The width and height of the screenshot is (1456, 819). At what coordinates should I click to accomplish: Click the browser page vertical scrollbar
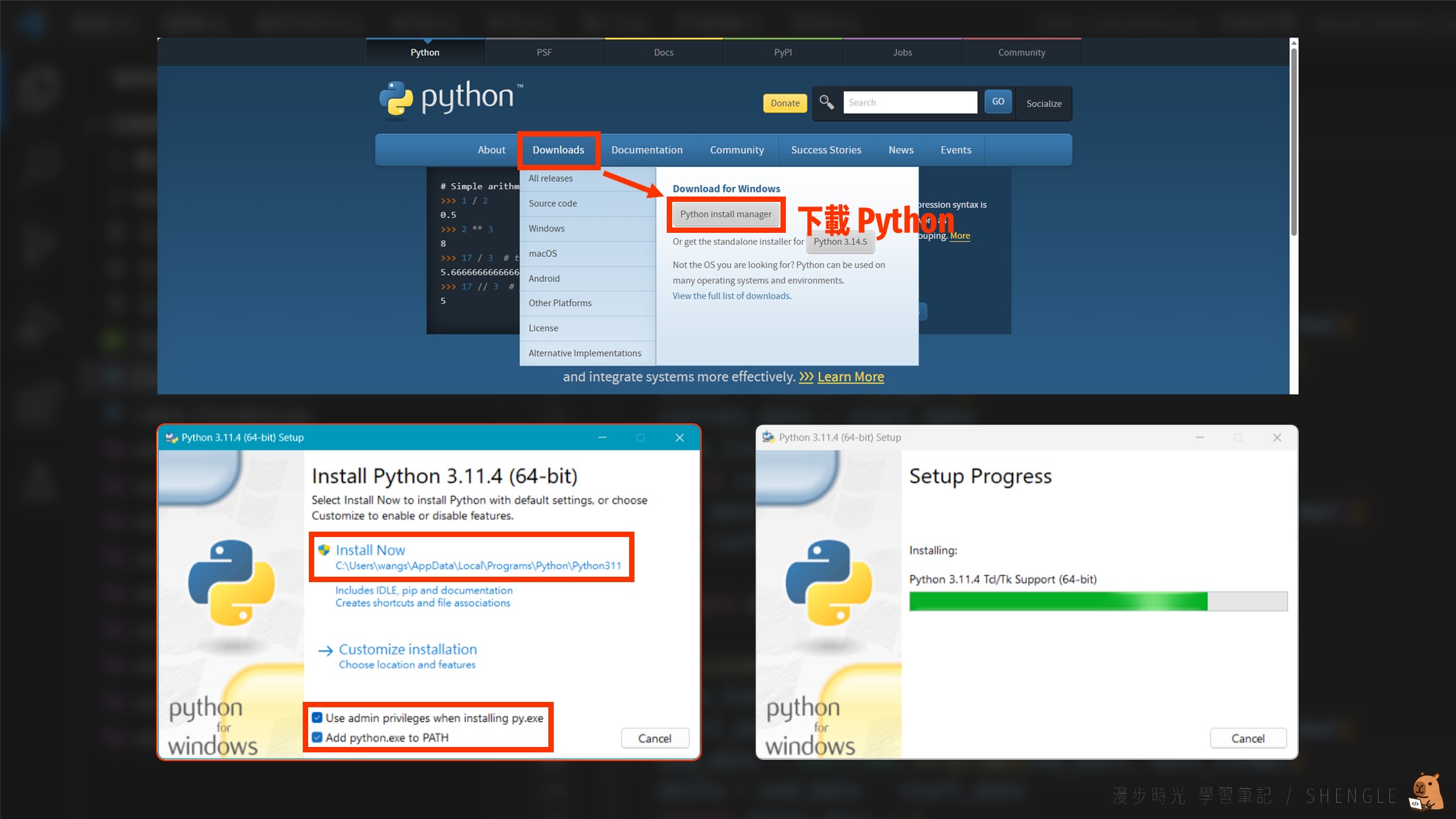[1293, 141]
